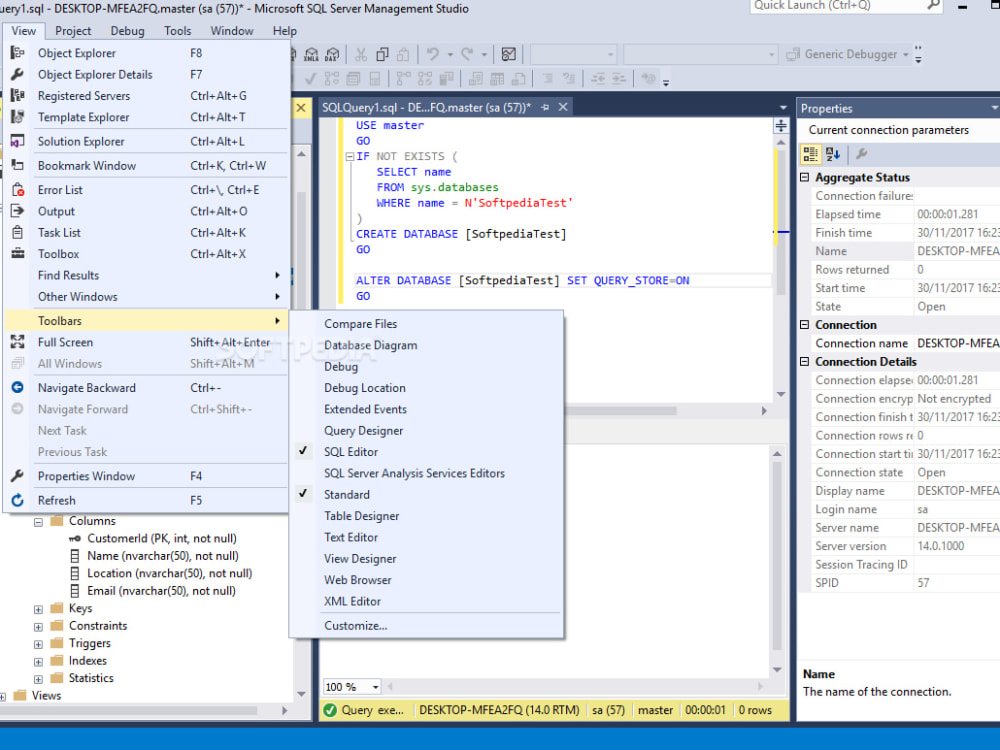Image resolution: width=1000 pixels, height=750 pixels.
Task: Toggle SQL Editor toolbar checkmark
Action: coord(303,451)
